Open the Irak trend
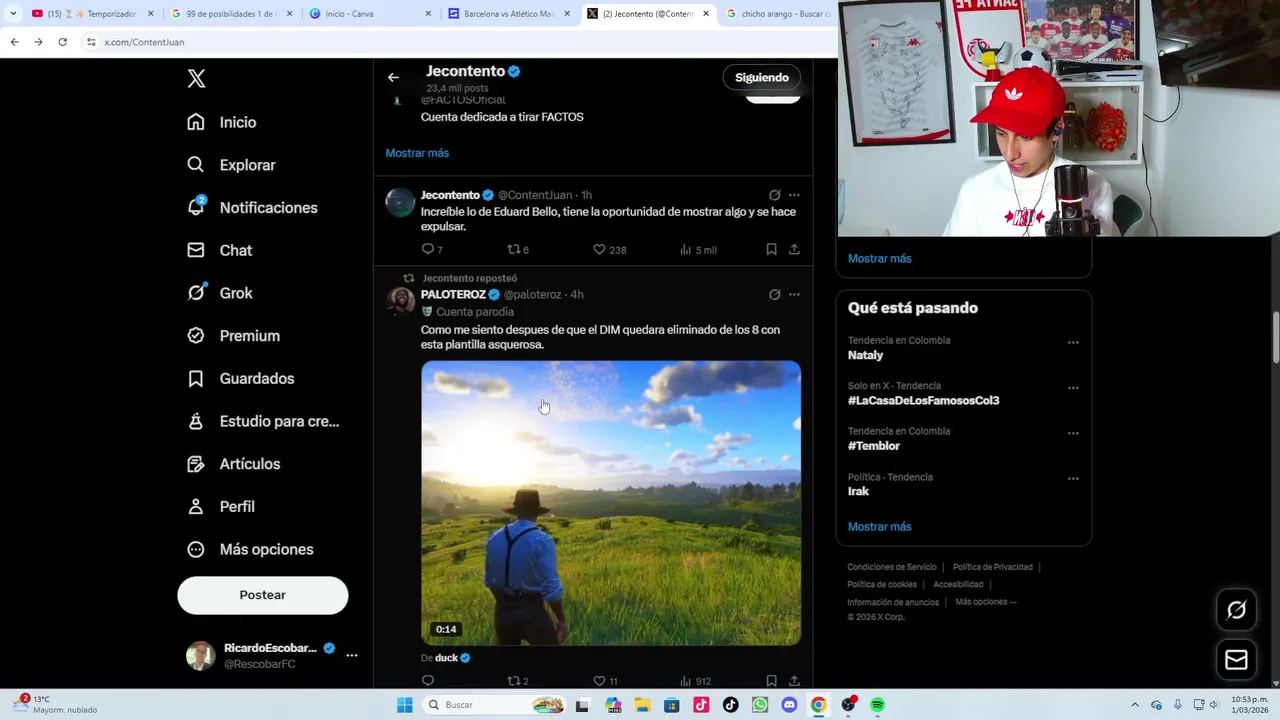The image size is (1280, 720). click(x=859, y=491)
